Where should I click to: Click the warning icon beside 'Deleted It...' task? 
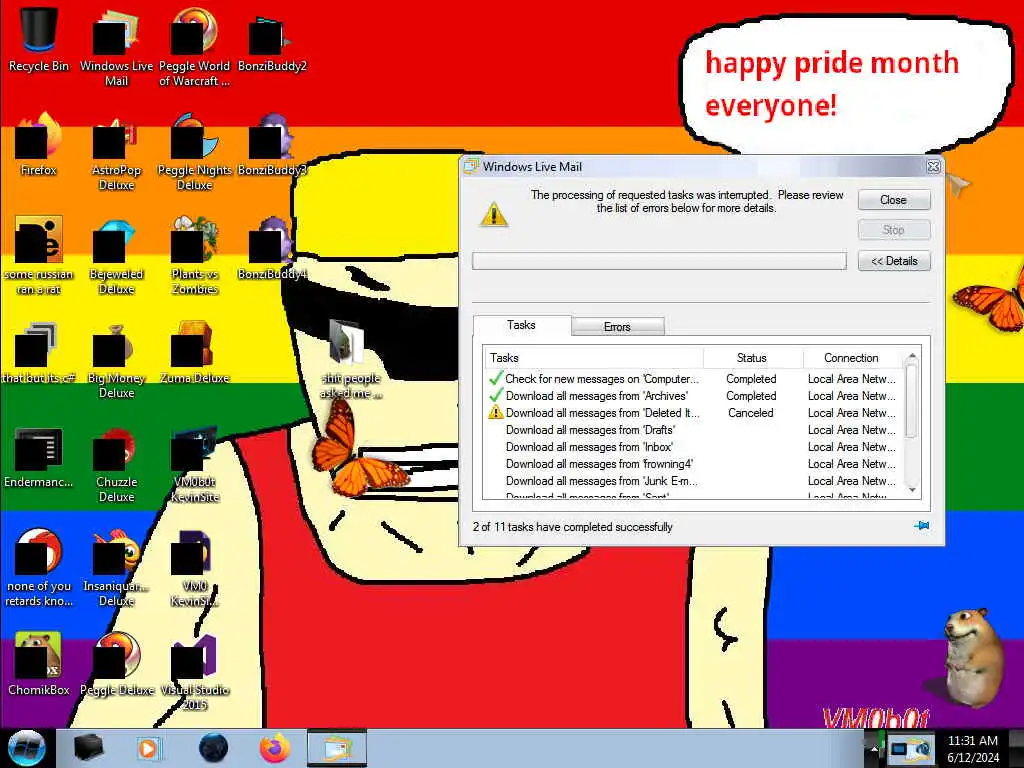point(496,412)
